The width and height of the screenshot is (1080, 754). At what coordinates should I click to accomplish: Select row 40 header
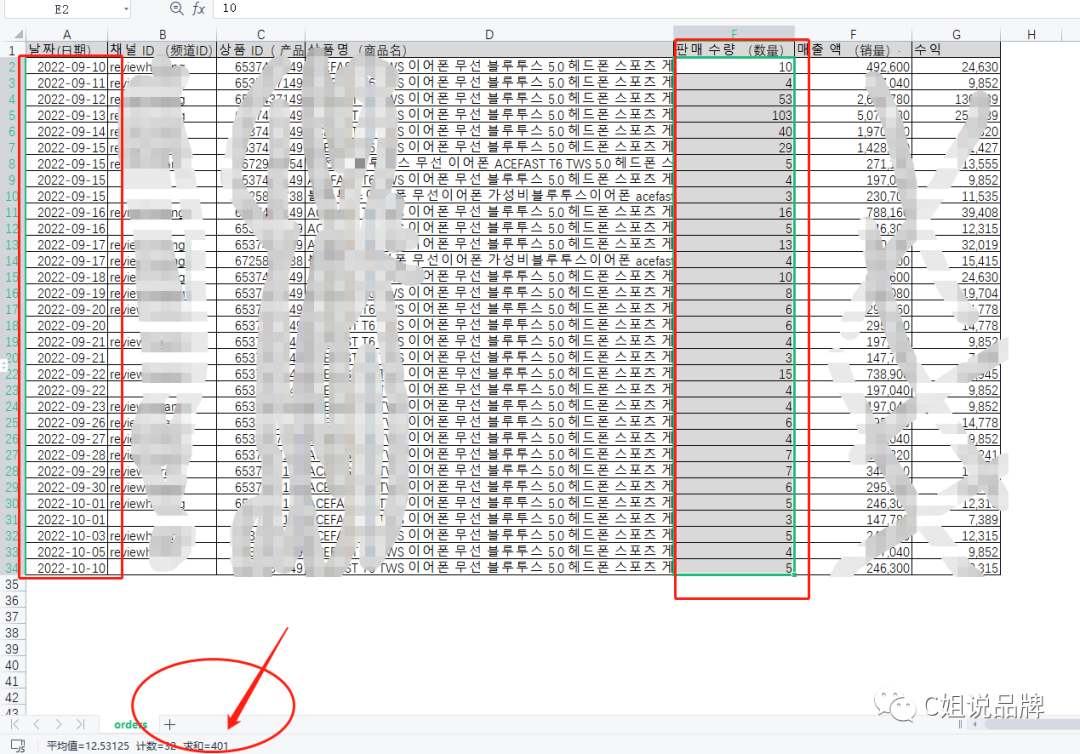pyautogui.click(x=12, y=665)
